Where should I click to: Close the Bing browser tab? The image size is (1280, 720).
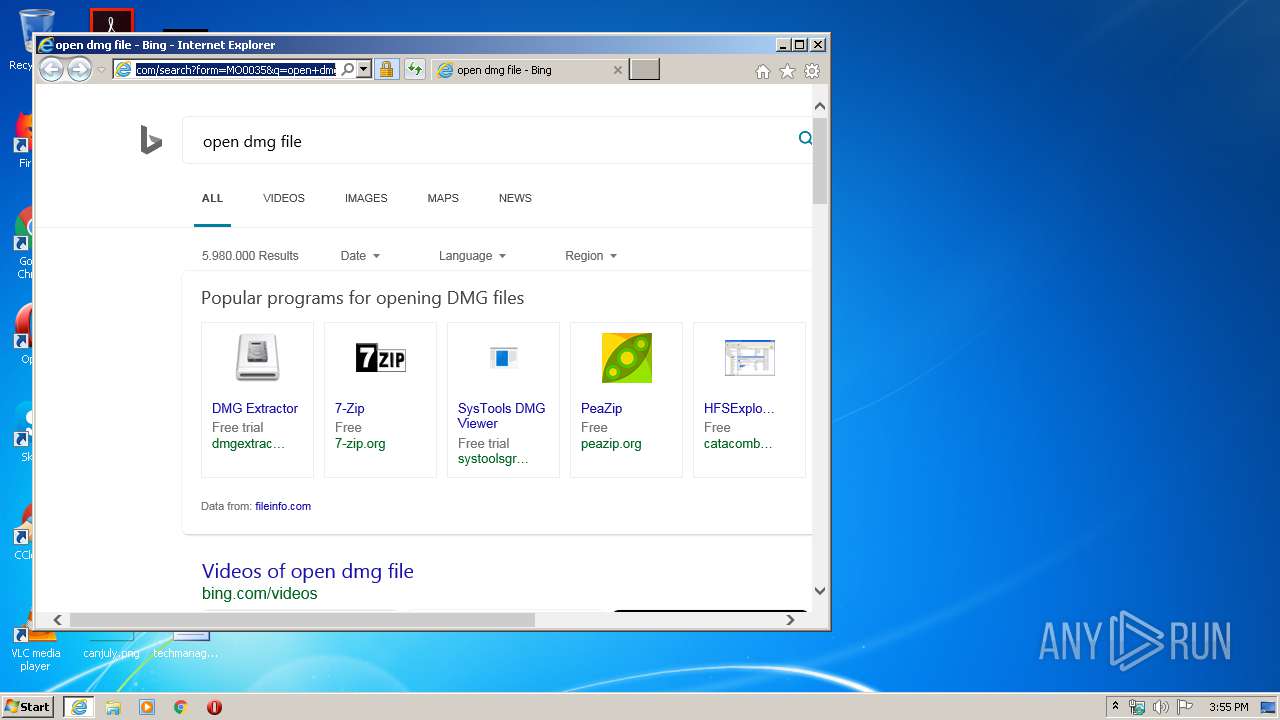pos(617,70)
